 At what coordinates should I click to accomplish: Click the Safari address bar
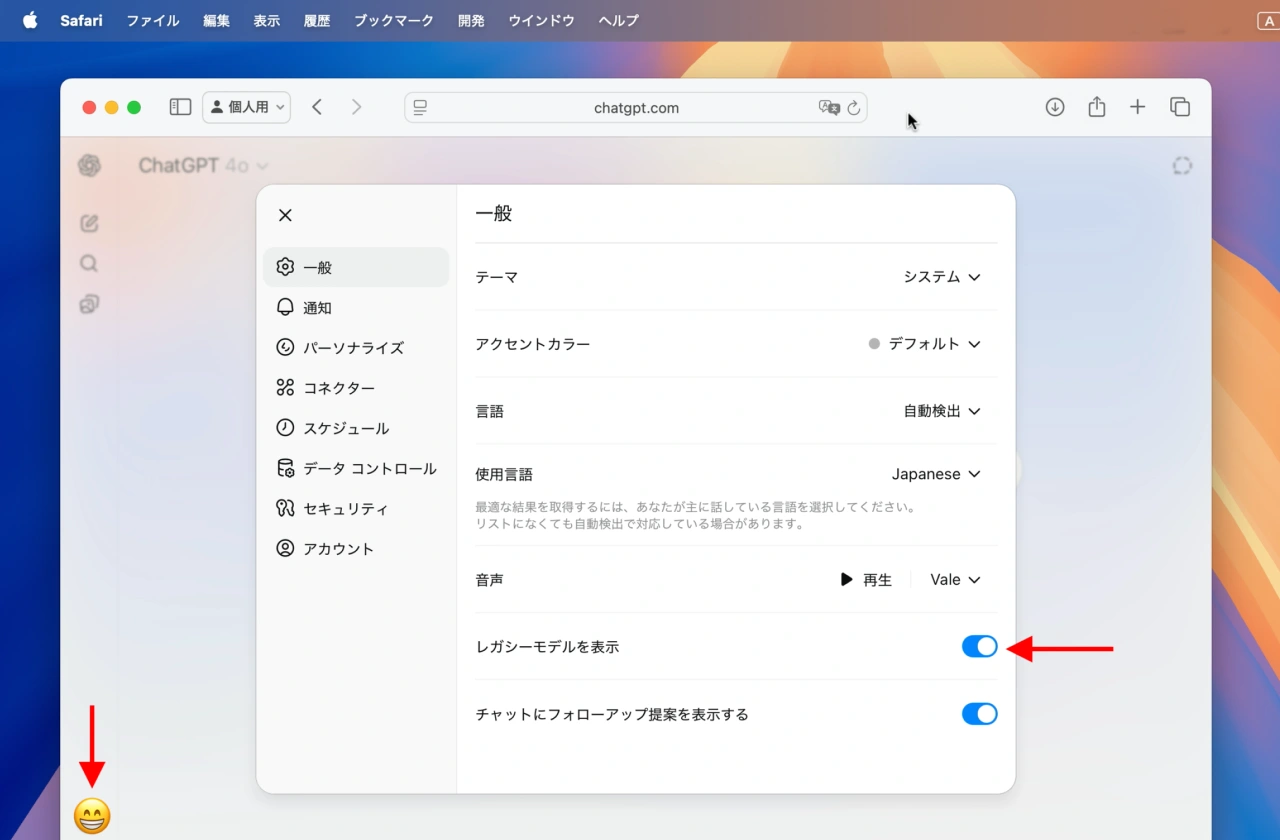click(x=636, y=107)
